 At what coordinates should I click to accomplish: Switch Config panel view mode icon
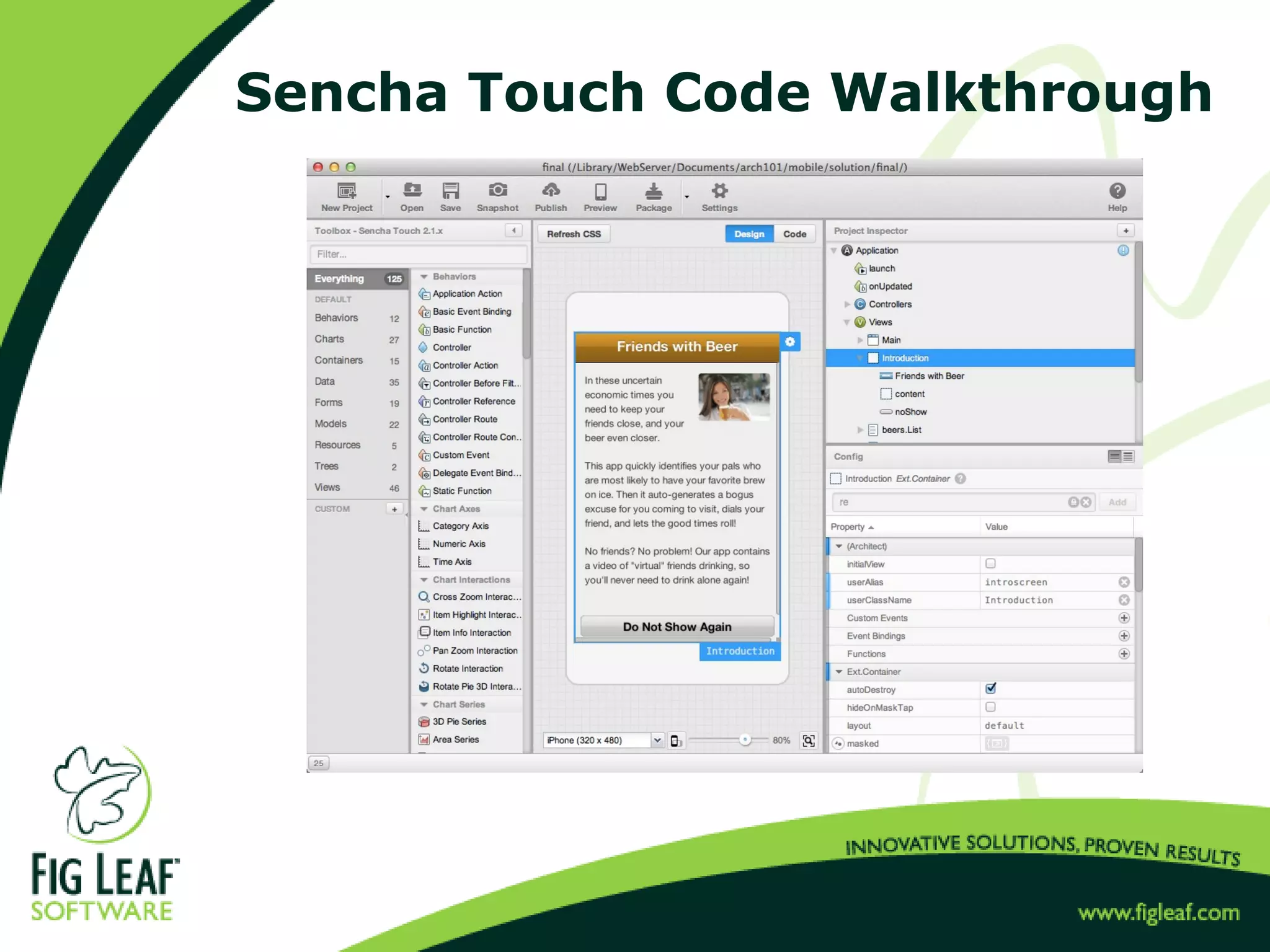coord(1121,457)
